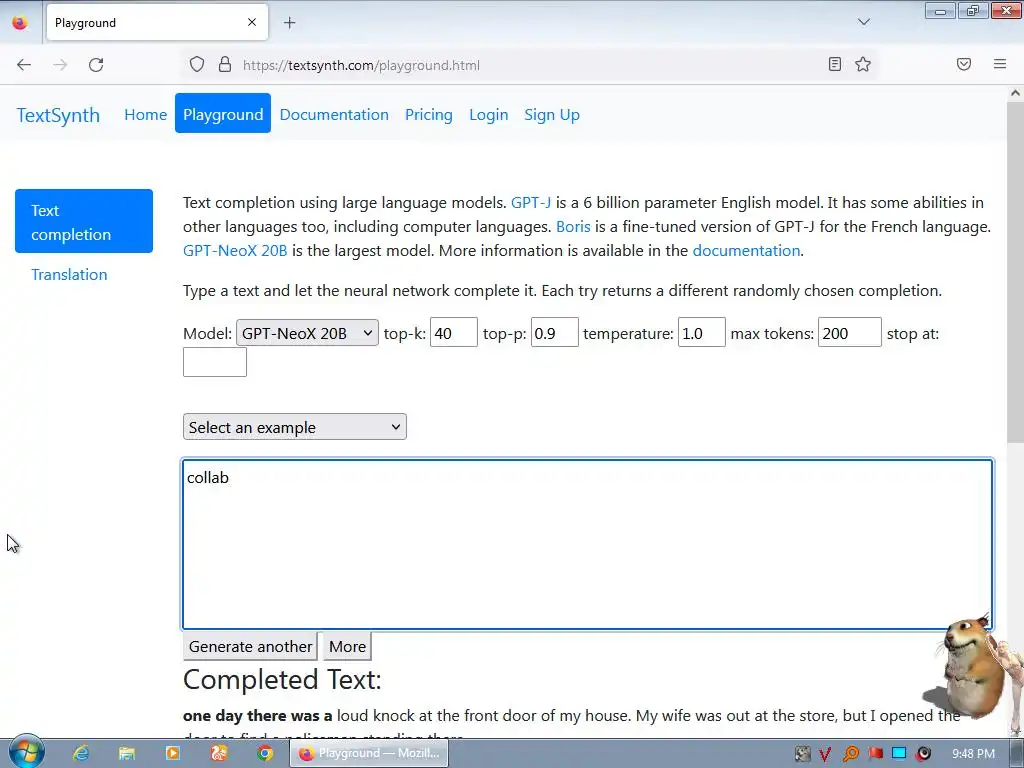The width and height of the screenshot is (1024, 768).
Task: Click the page vertical scrollbar thumb
Action: point(1015,273)
